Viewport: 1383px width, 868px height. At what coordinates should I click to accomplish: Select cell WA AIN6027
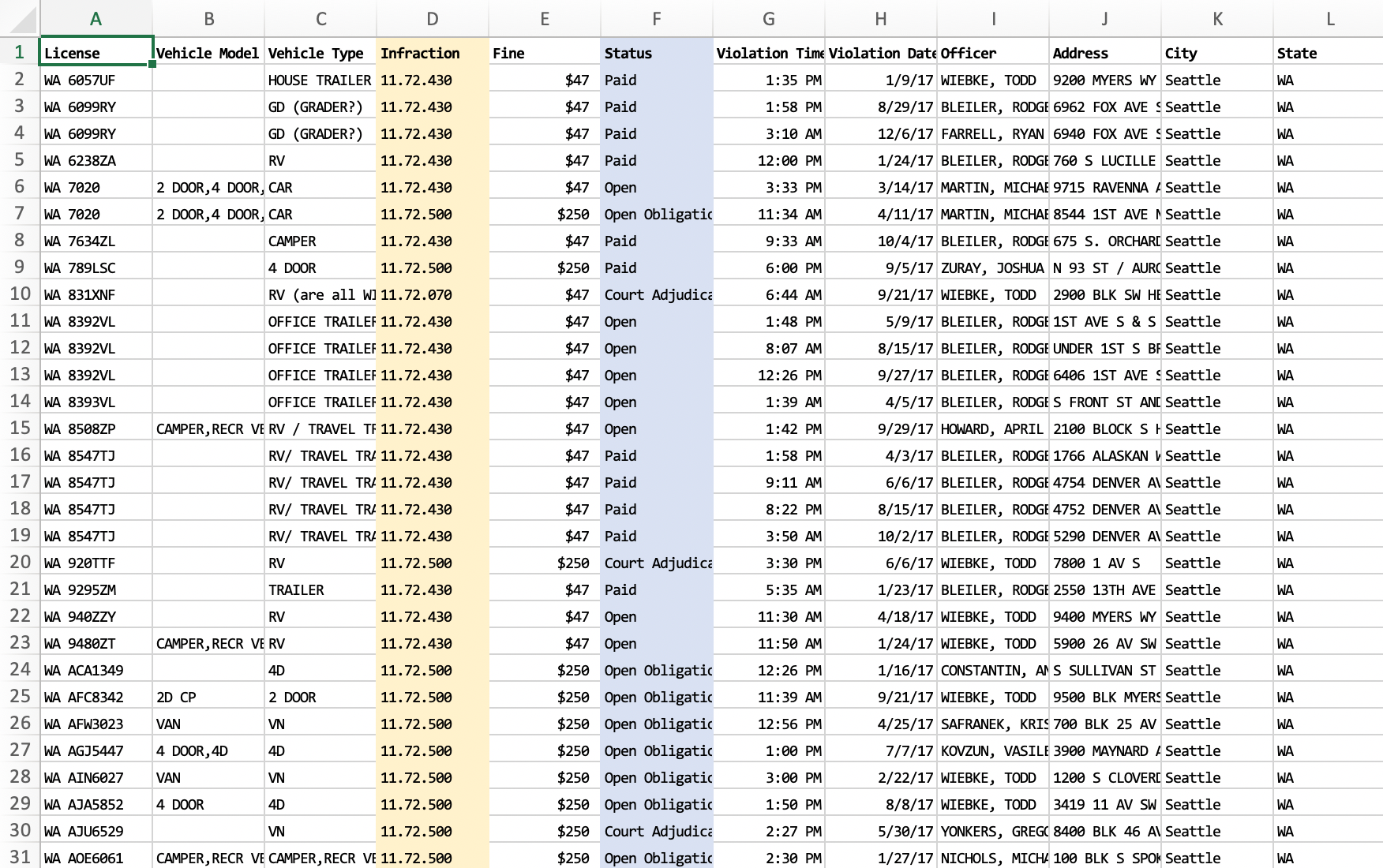(x=96, y=777)
